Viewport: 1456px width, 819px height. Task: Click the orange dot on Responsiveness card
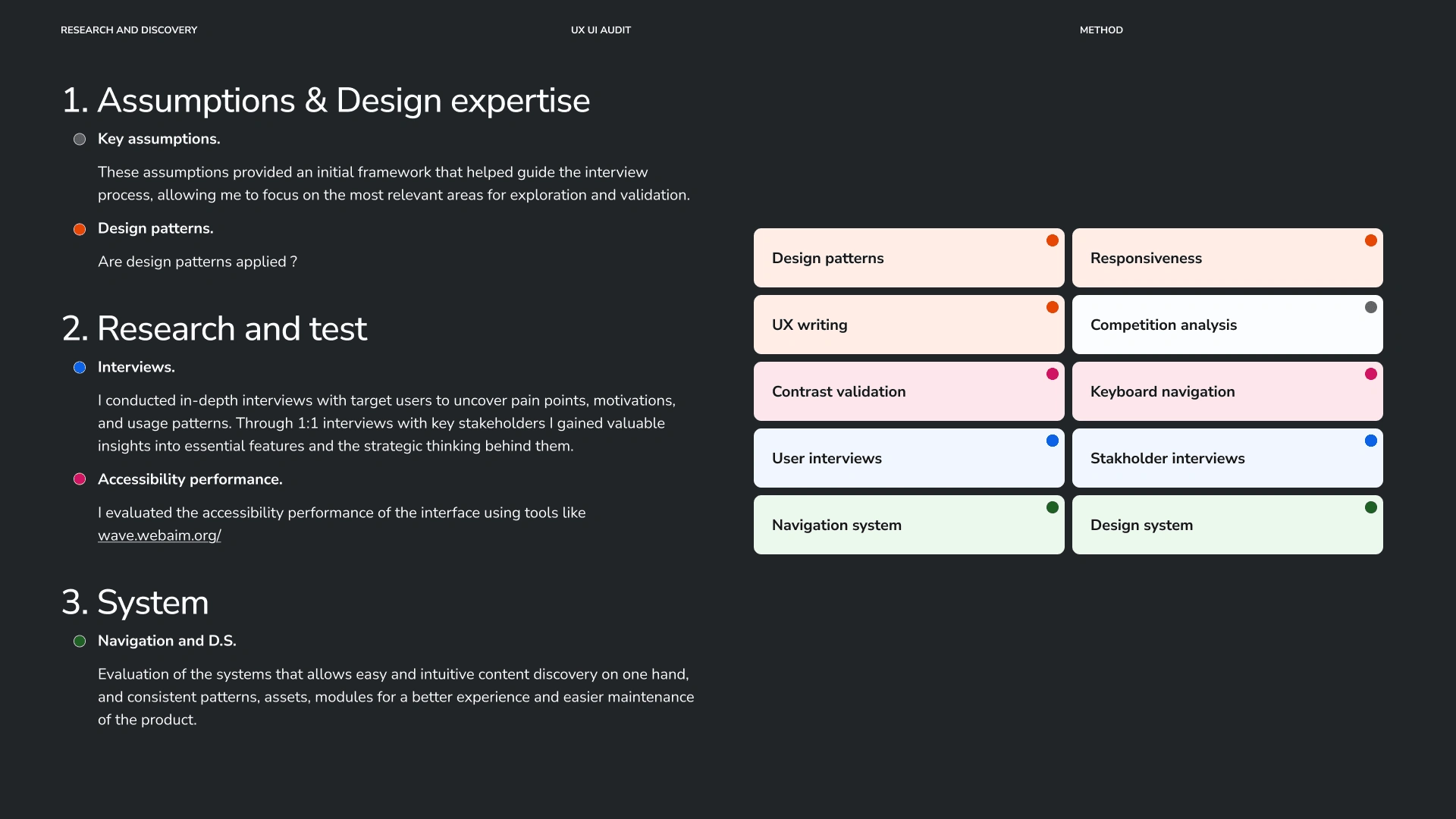point(1371,240)
